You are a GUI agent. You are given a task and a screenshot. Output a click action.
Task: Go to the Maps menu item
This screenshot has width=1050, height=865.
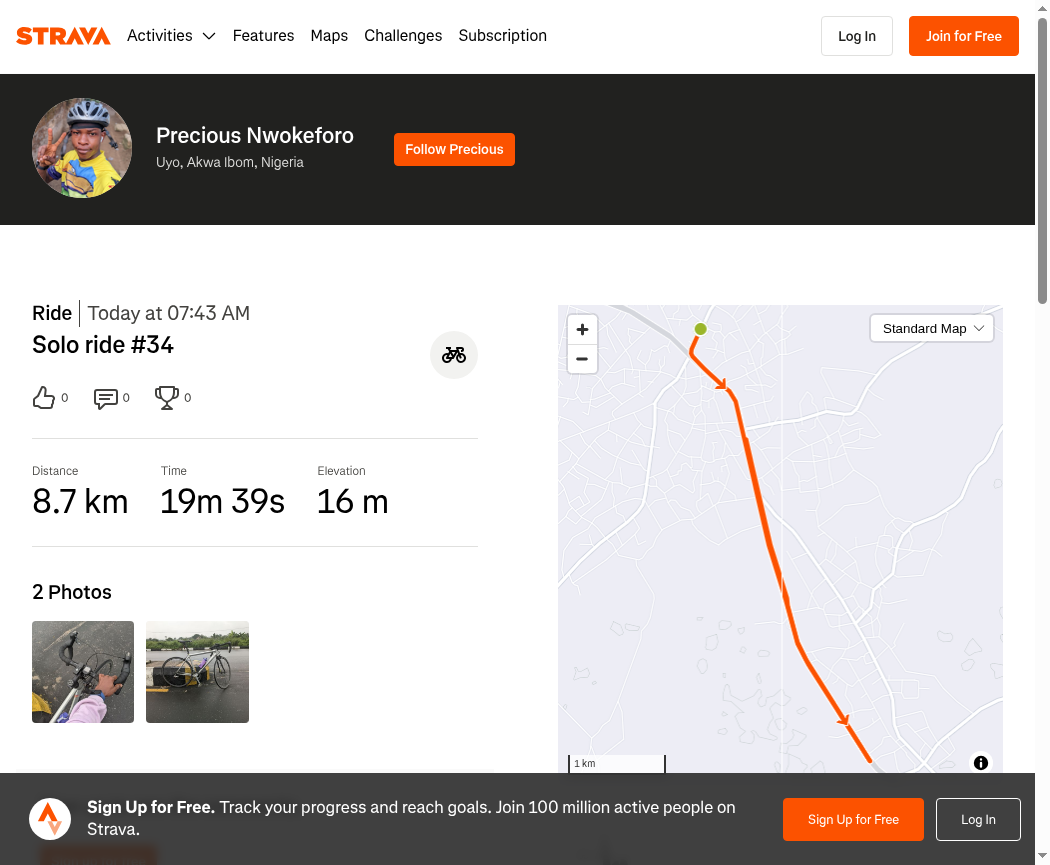(x=329, y=35)
